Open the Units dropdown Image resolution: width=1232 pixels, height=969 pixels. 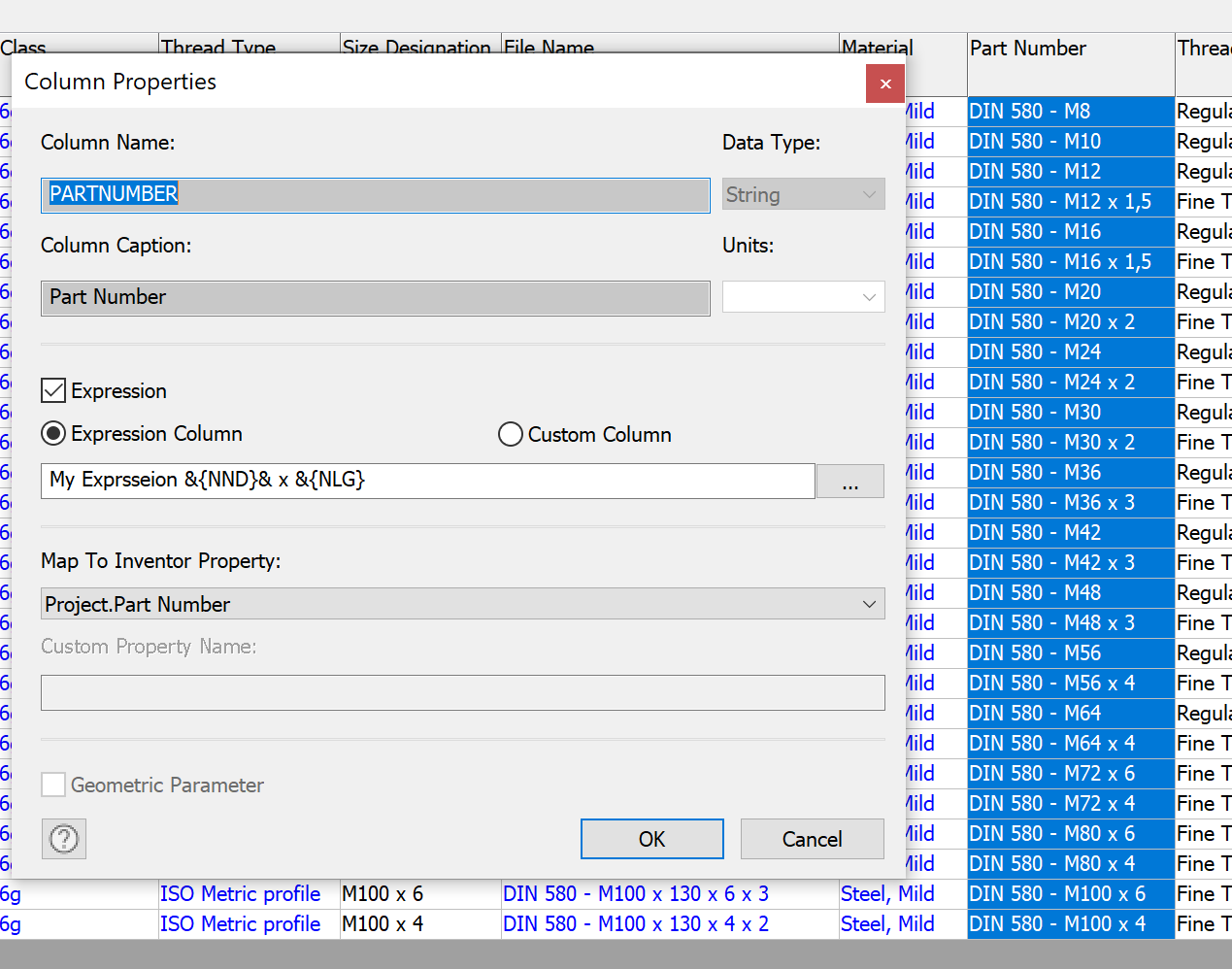click(x=803, y=297)
